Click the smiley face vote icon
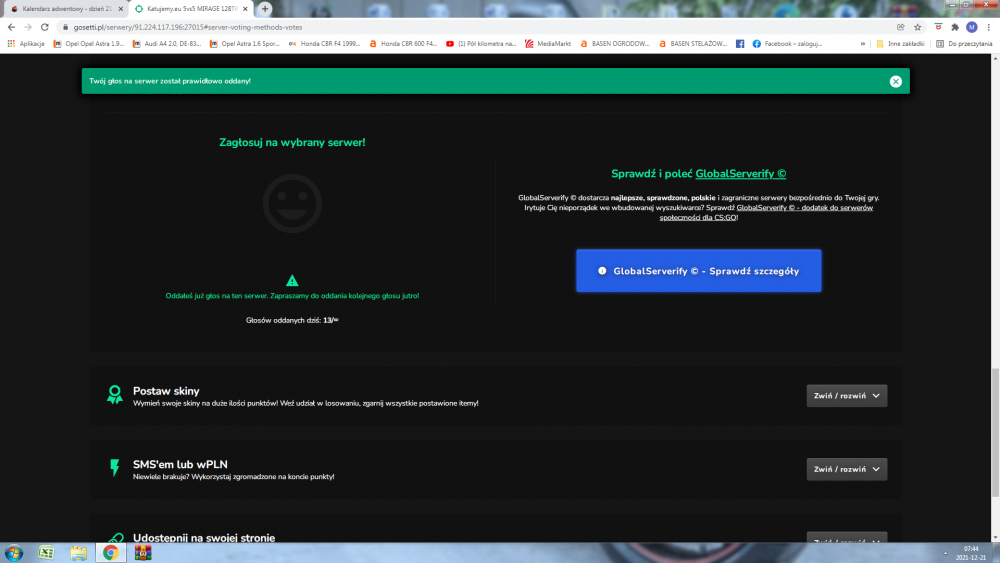This screenshot has width=1000, height=563. pos(292,203)
